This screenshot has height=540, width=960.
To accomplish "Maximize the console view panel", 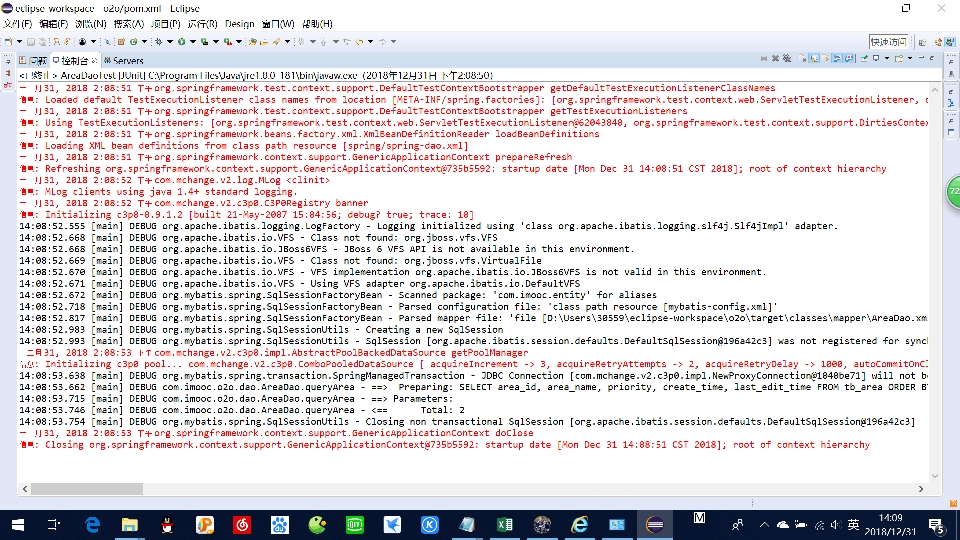I will click(x=932, y=58).
